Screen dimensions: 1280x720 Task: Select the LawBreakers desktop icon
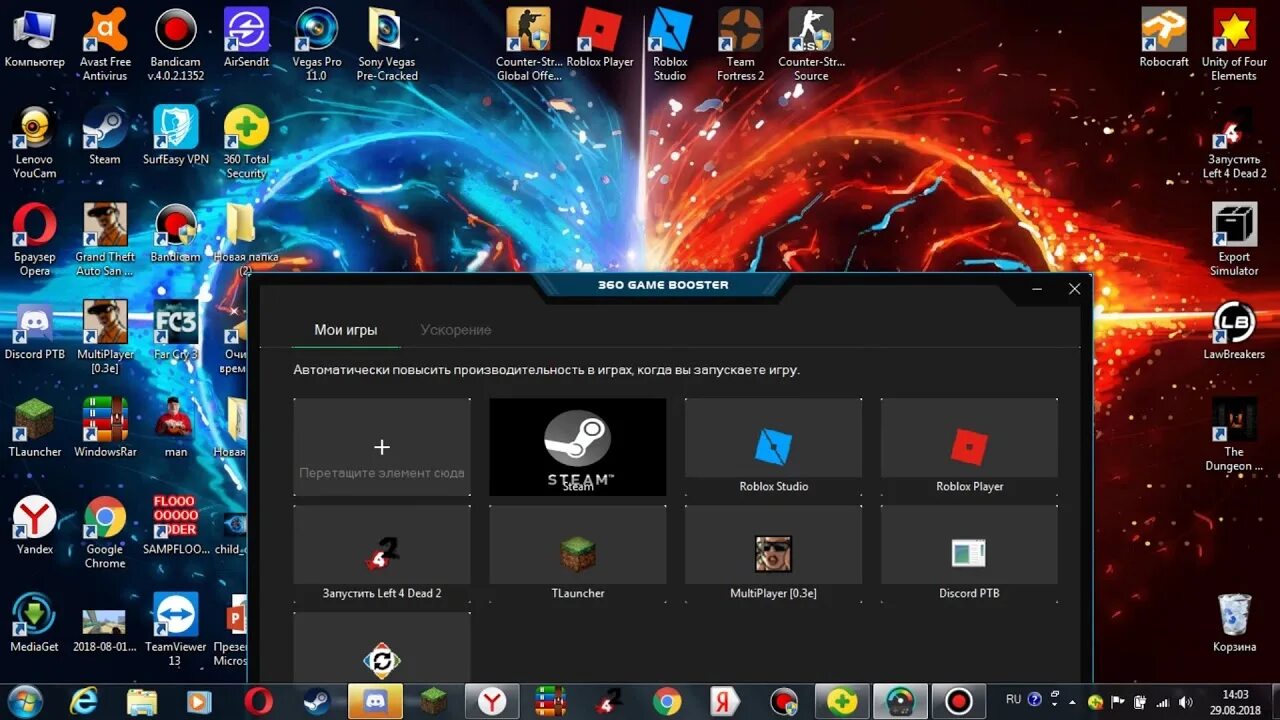[x=1234, y=330]
